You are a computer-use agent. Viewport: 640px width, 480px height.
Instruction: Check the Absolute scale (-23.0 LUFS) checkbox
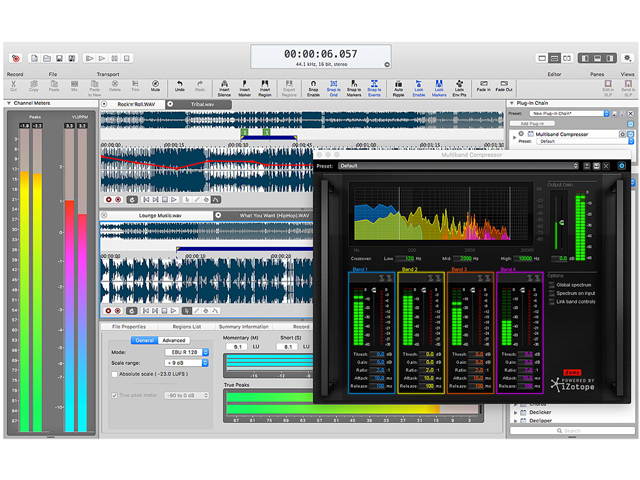coord(115,374)
